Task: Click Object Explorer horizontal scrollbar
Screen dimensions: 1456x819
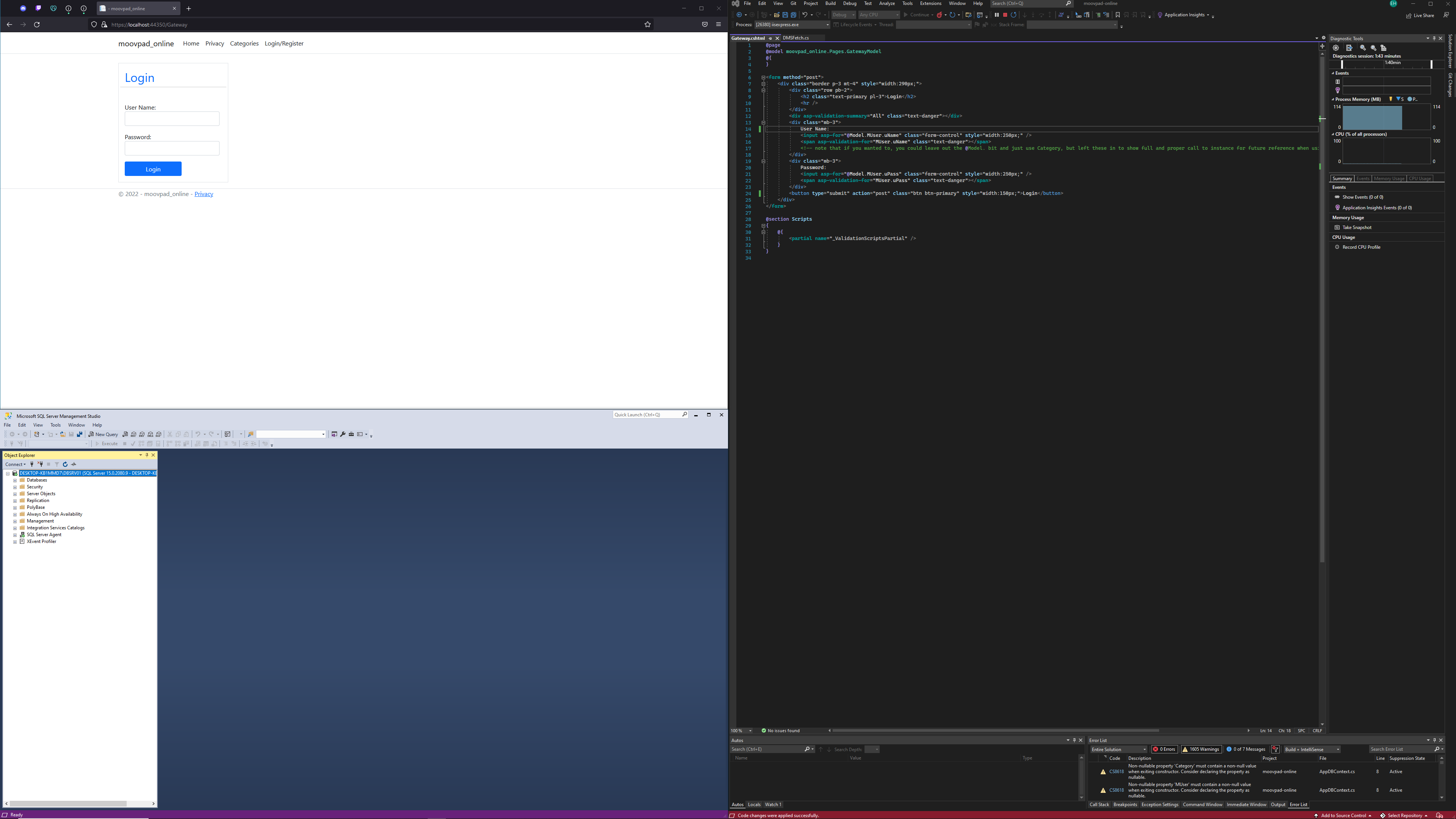Action: [68, 804]
